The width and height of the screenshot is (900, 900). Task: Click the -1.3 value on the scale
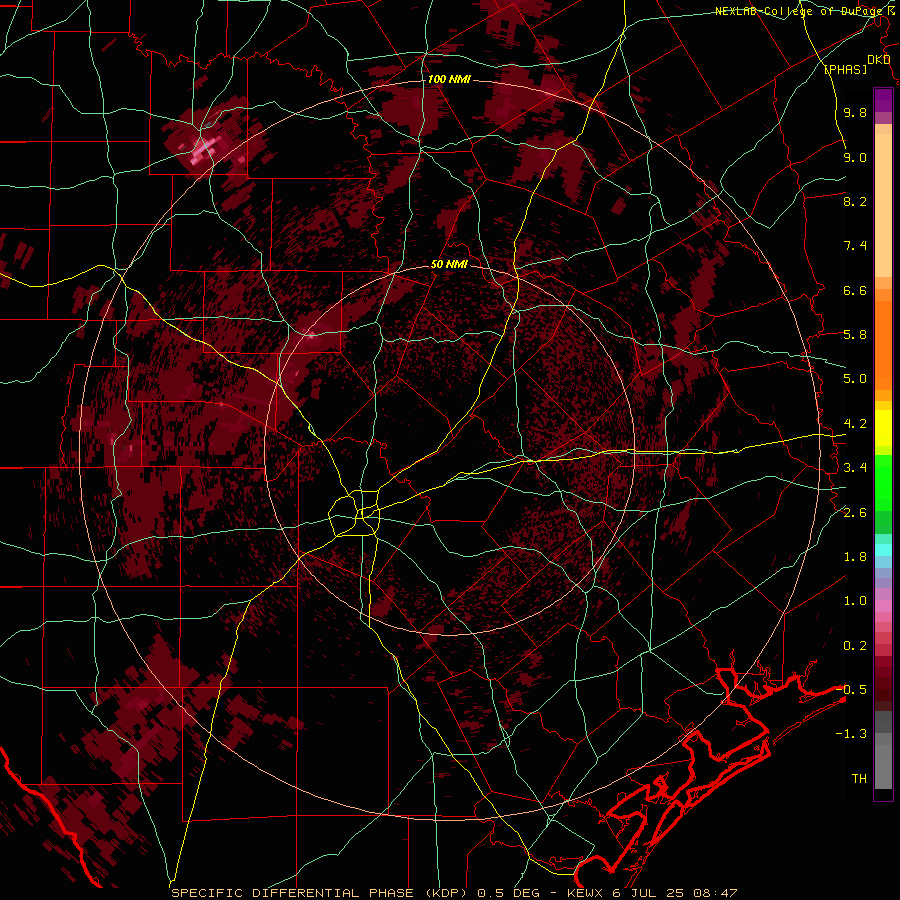click(x=852, y=734)
